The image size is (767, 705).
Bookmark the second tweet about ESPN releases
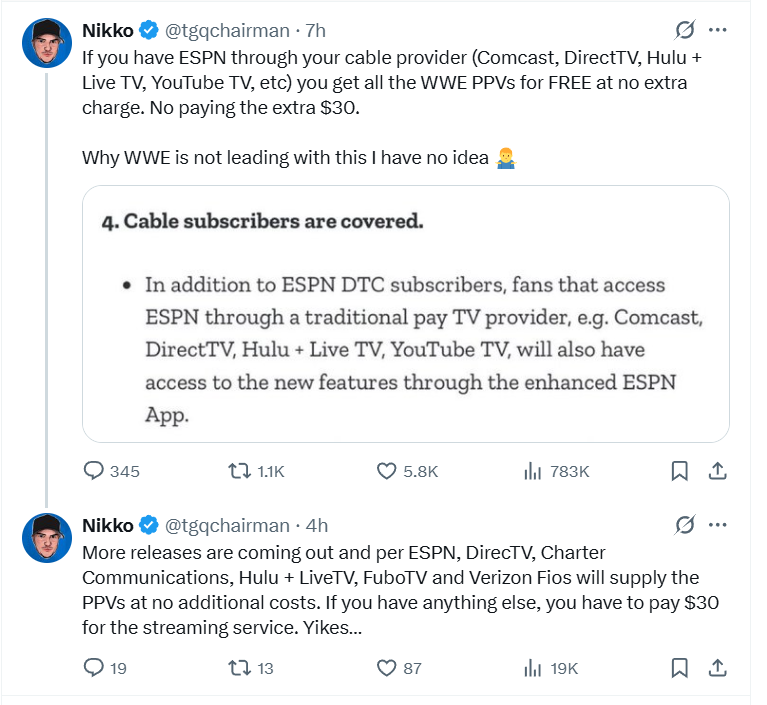point(679,667)
